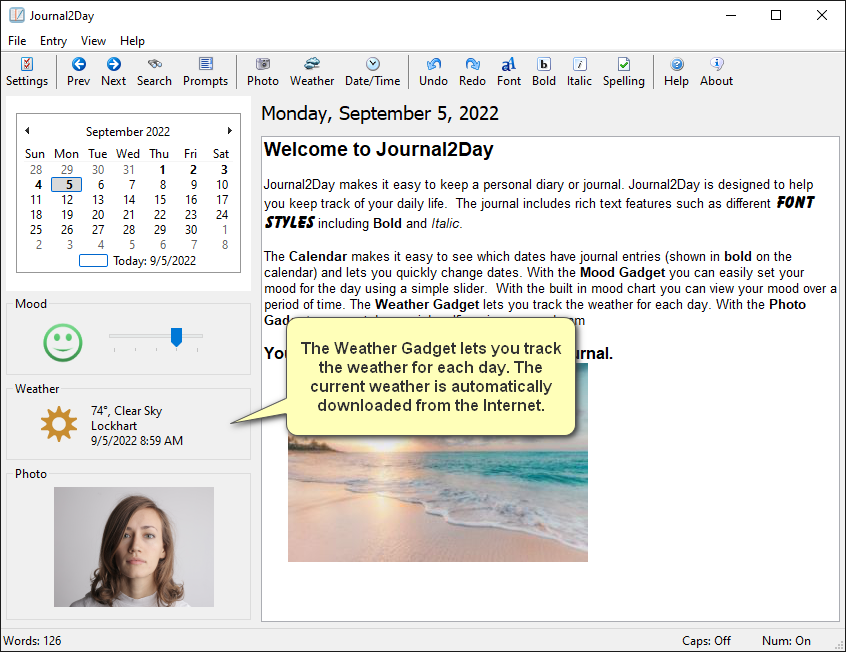Insert Date/Time from toolbar

pyautogui.click(x=372, y=72)
